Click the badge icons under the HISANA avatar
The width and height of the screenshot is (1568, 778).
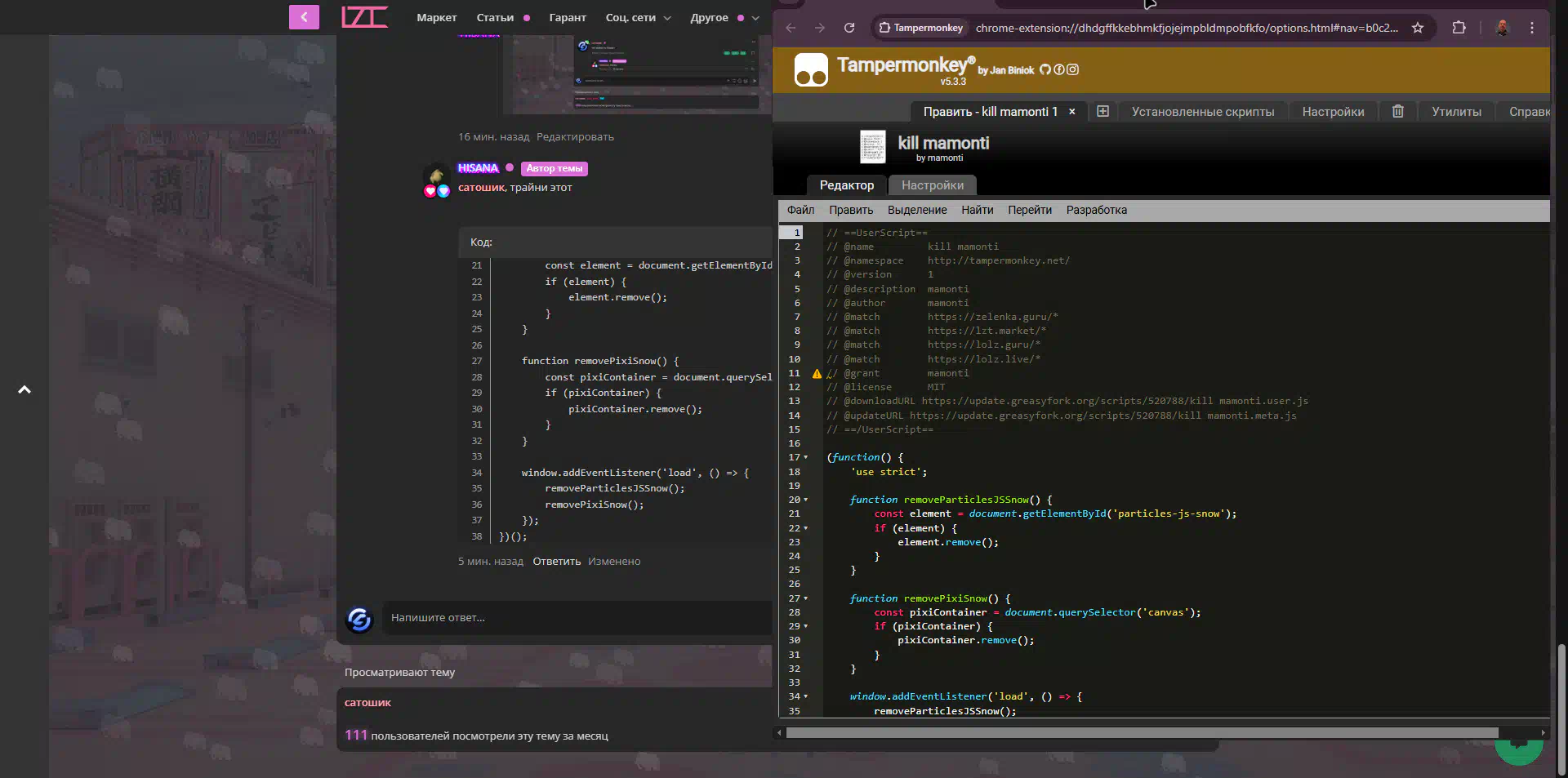437,192
